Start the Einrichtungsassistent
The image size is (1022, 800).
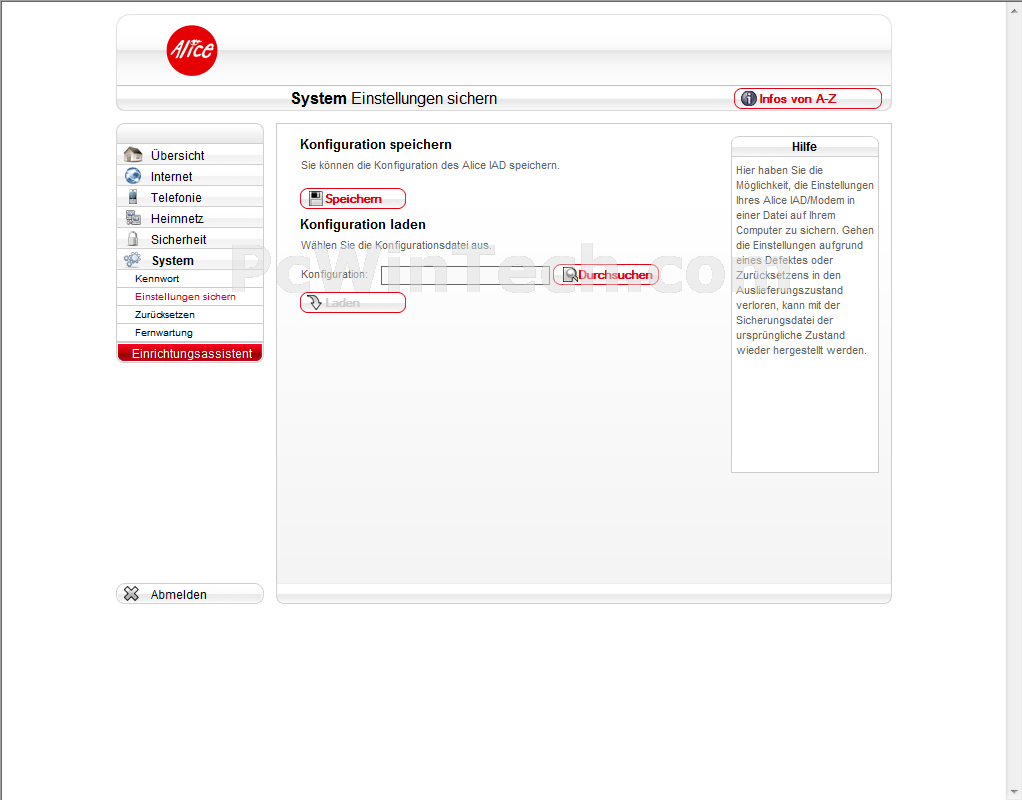[x=191, y=354]
